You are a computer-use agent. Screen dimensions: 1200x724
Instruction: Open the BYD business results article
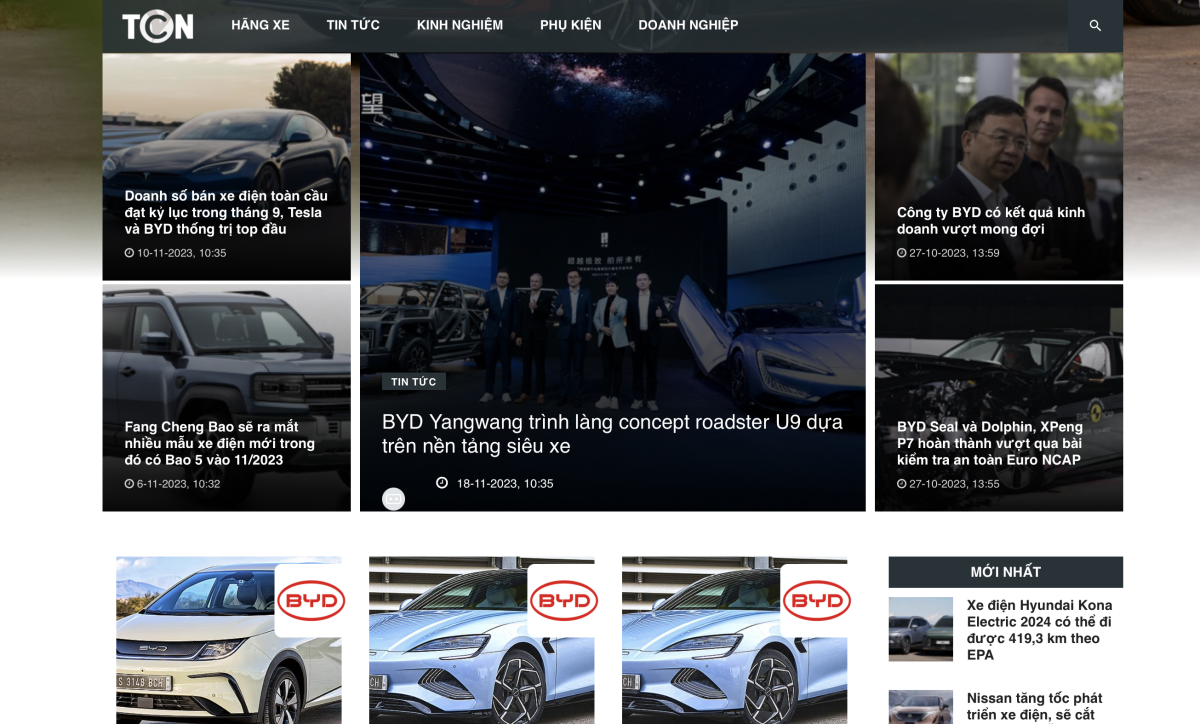(x=990, y=220)
